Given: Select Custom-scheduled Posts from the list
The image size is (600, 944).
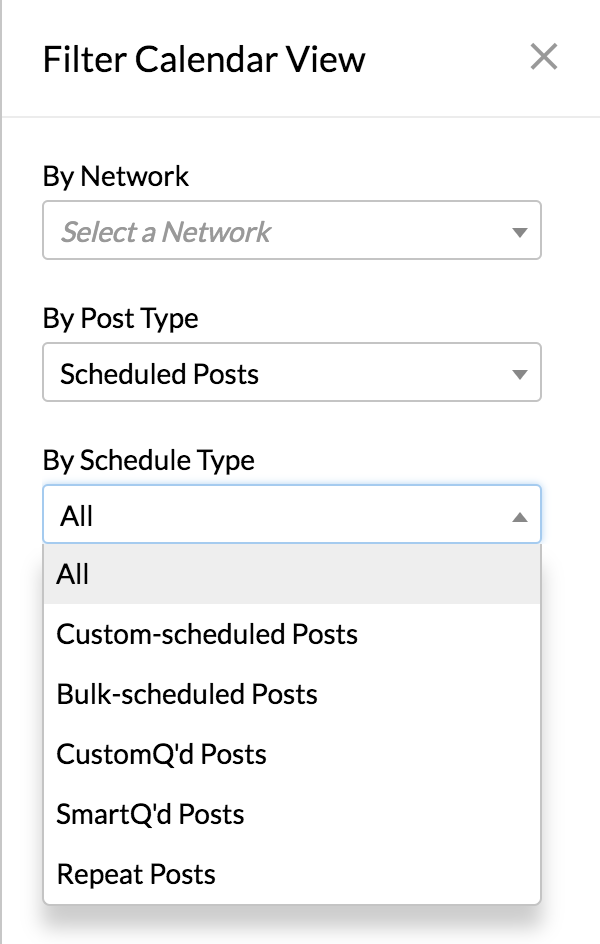Looking at the screenshot, I should click(x=207, y=634).
